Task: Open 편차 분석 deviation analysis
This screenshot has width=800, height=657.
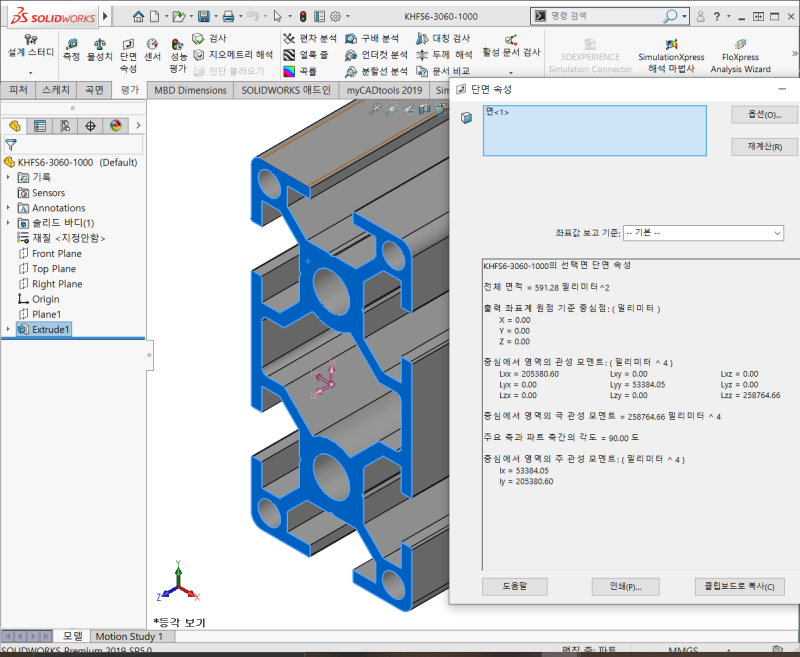Action: point(310,38)
